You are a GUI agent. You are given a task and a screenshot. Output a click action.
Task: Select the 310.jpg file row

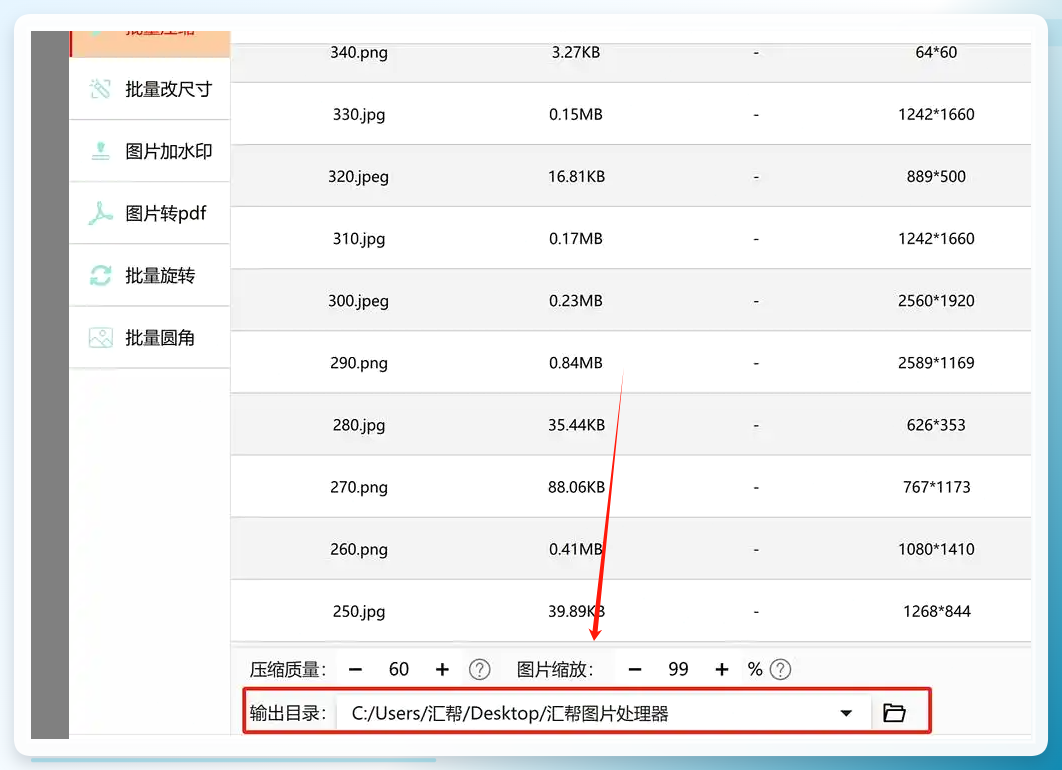[631, 238]
